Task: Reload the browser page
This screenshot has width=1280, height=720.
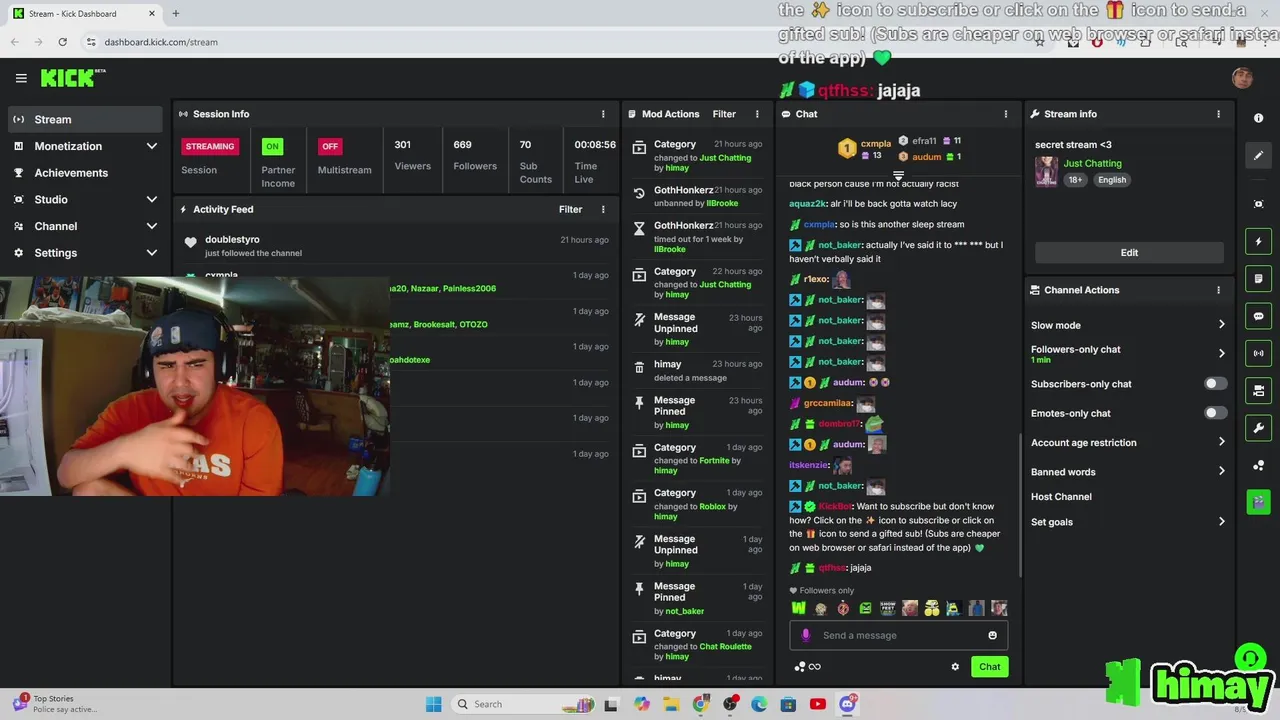Action: [x=62, y=42]
